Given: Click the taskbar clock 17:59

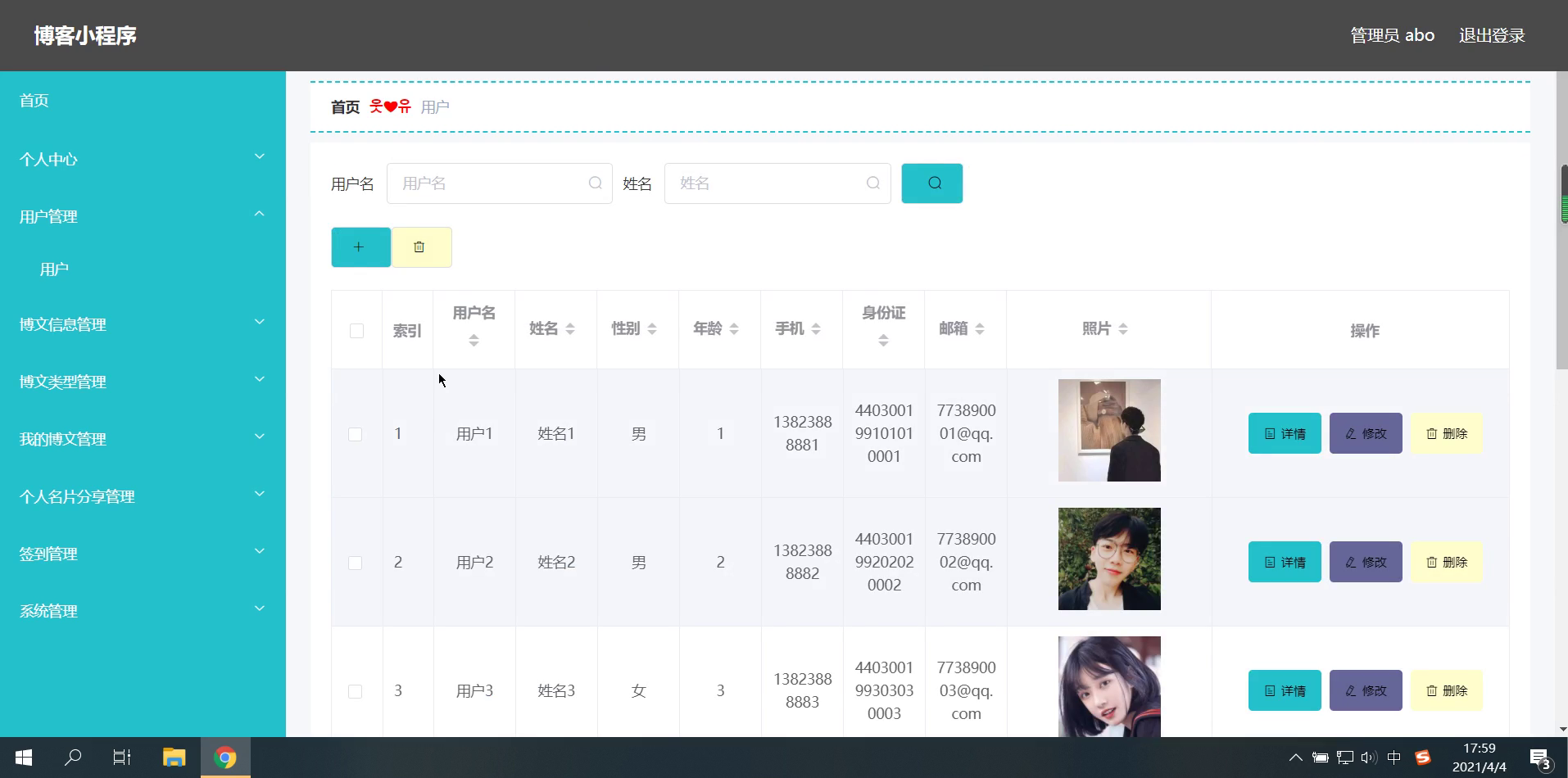Looking at the screenshot, I should pyautogui.click(x=1479, y=749).
